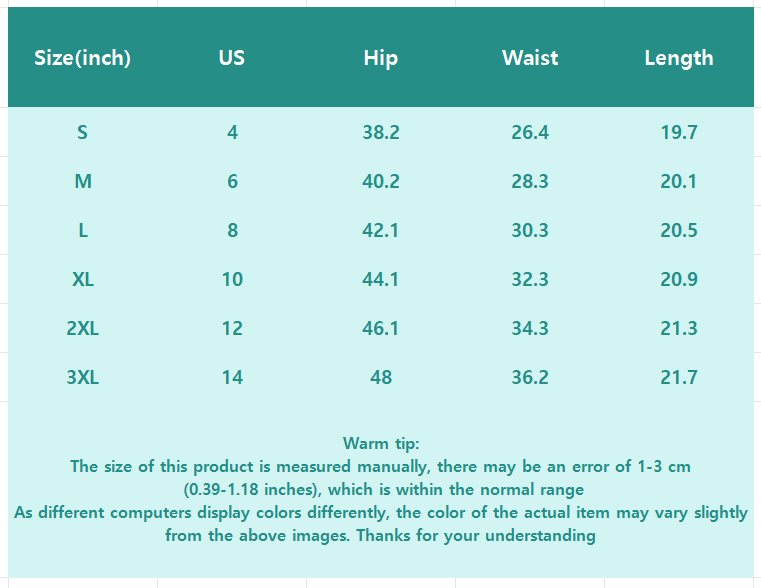Image resolution: width=761 pixels, height=588 pixels.
Task: Click length value 20.5
Action: tap(679, 230)
